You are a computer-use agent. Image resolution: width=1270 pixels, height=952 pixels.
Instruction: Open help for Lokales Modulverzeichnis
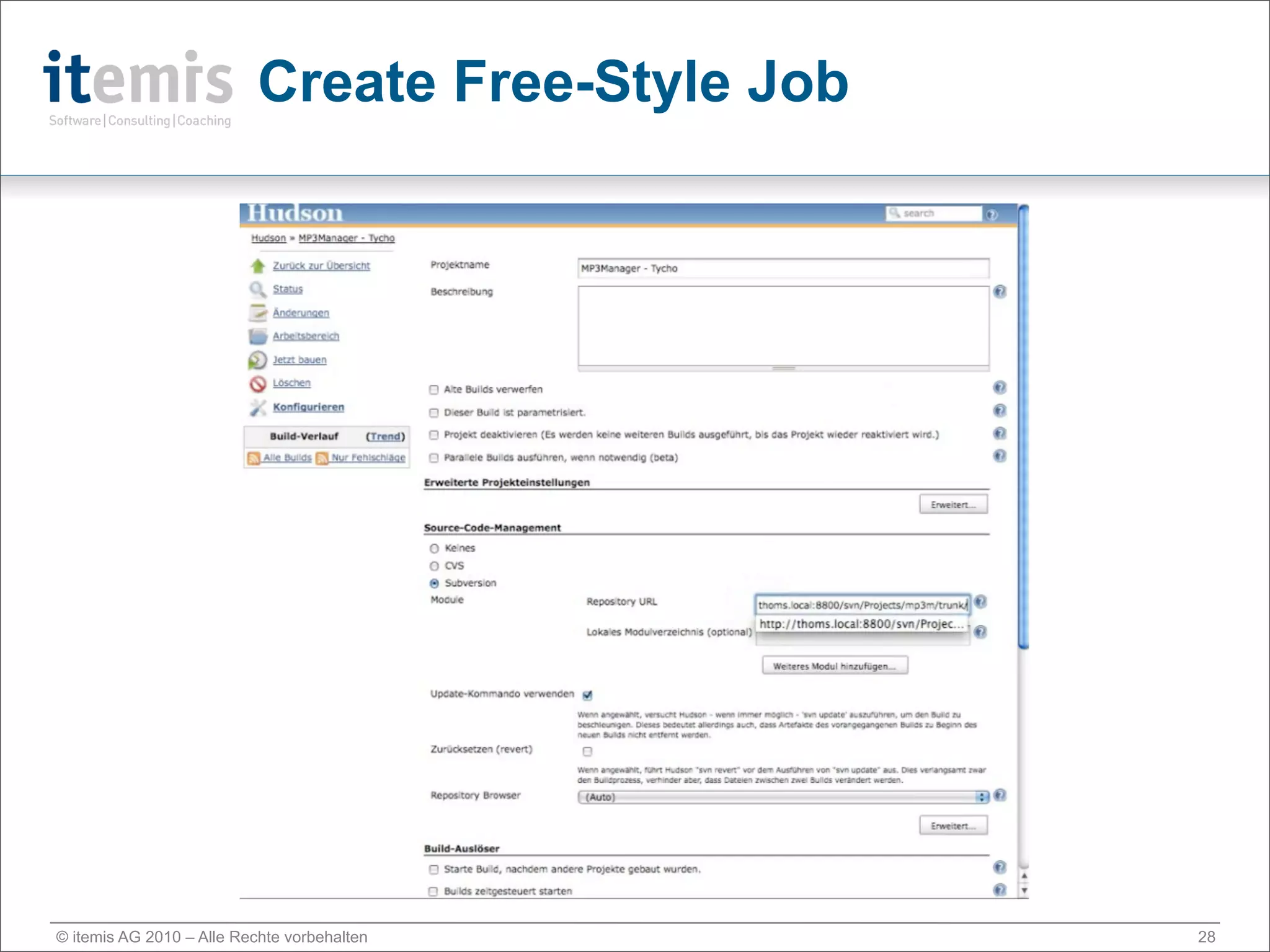pyautogui.click(x=980, y=632)
